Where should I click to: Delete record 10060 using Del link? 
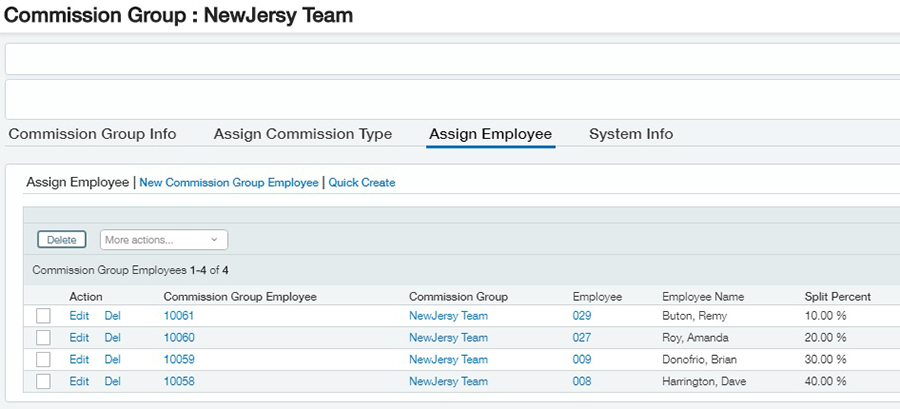click(x=113, y=338)
